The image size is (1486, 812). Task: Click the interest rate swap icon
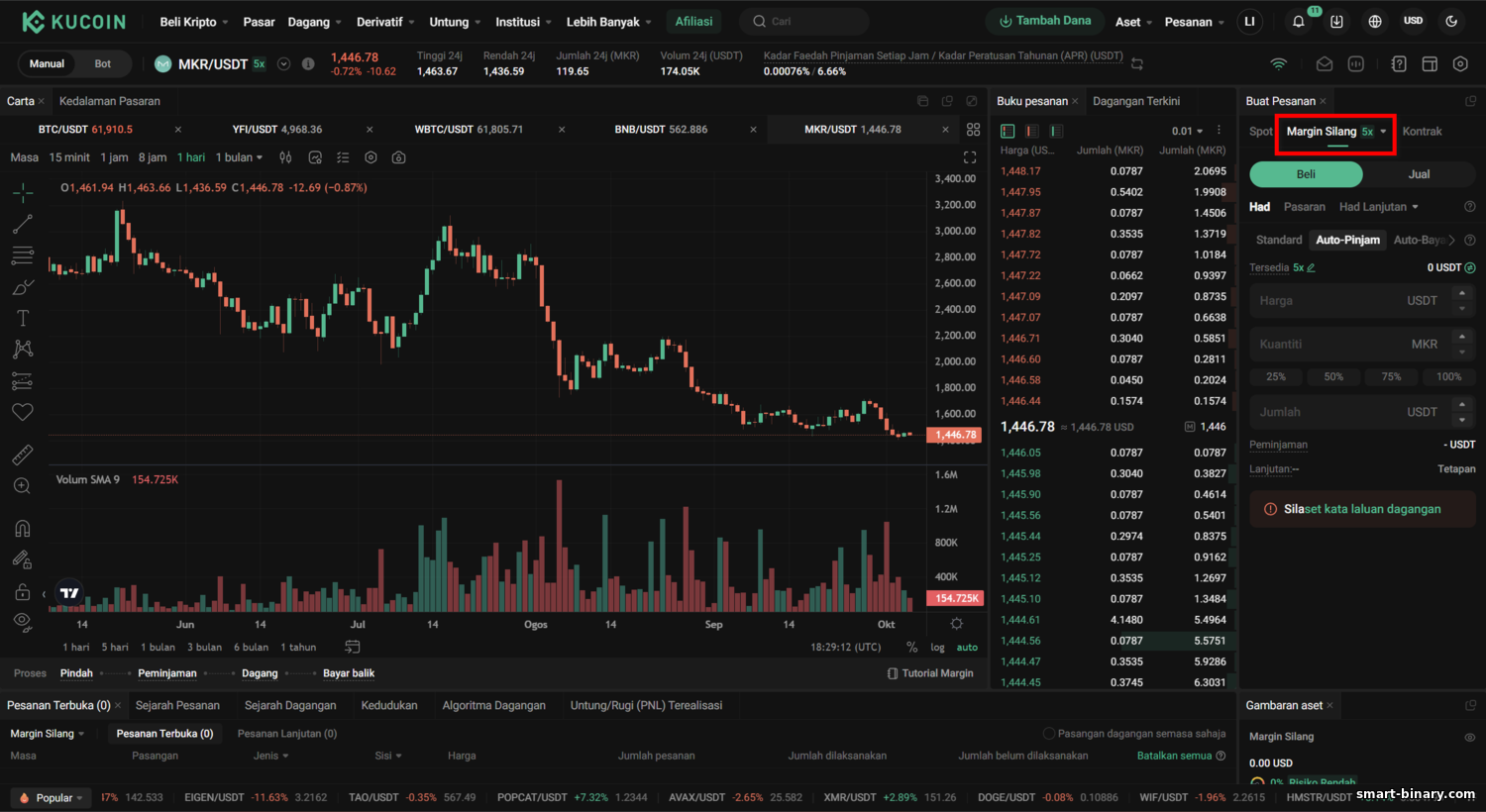coord(1137,63)
